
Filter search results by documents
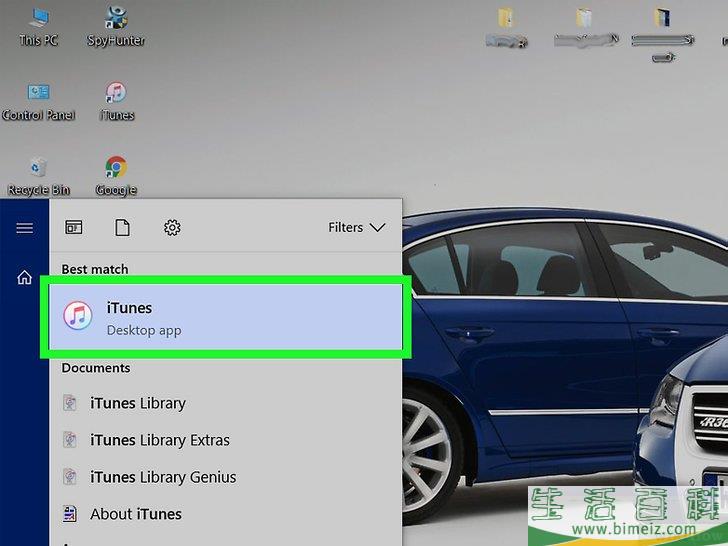123,228
